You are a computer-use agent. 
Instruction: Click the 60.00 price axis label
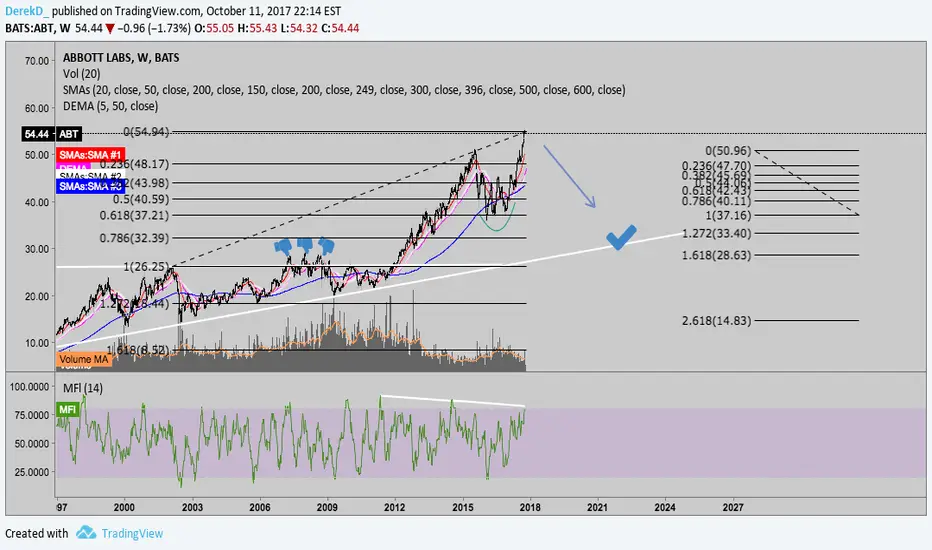(37, 108)
